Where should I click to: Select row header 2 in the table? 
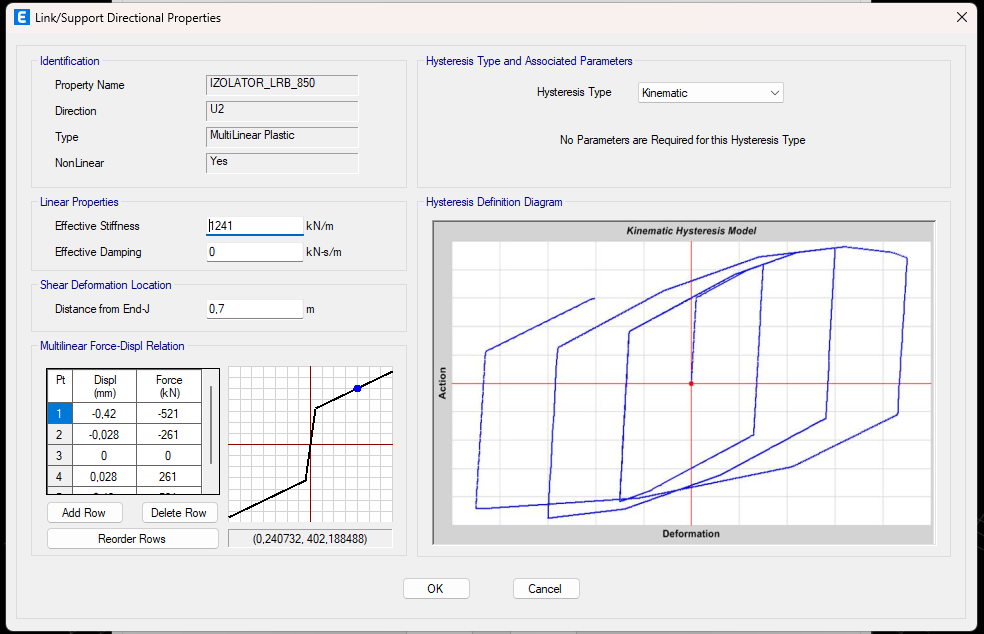click(60, 434)
